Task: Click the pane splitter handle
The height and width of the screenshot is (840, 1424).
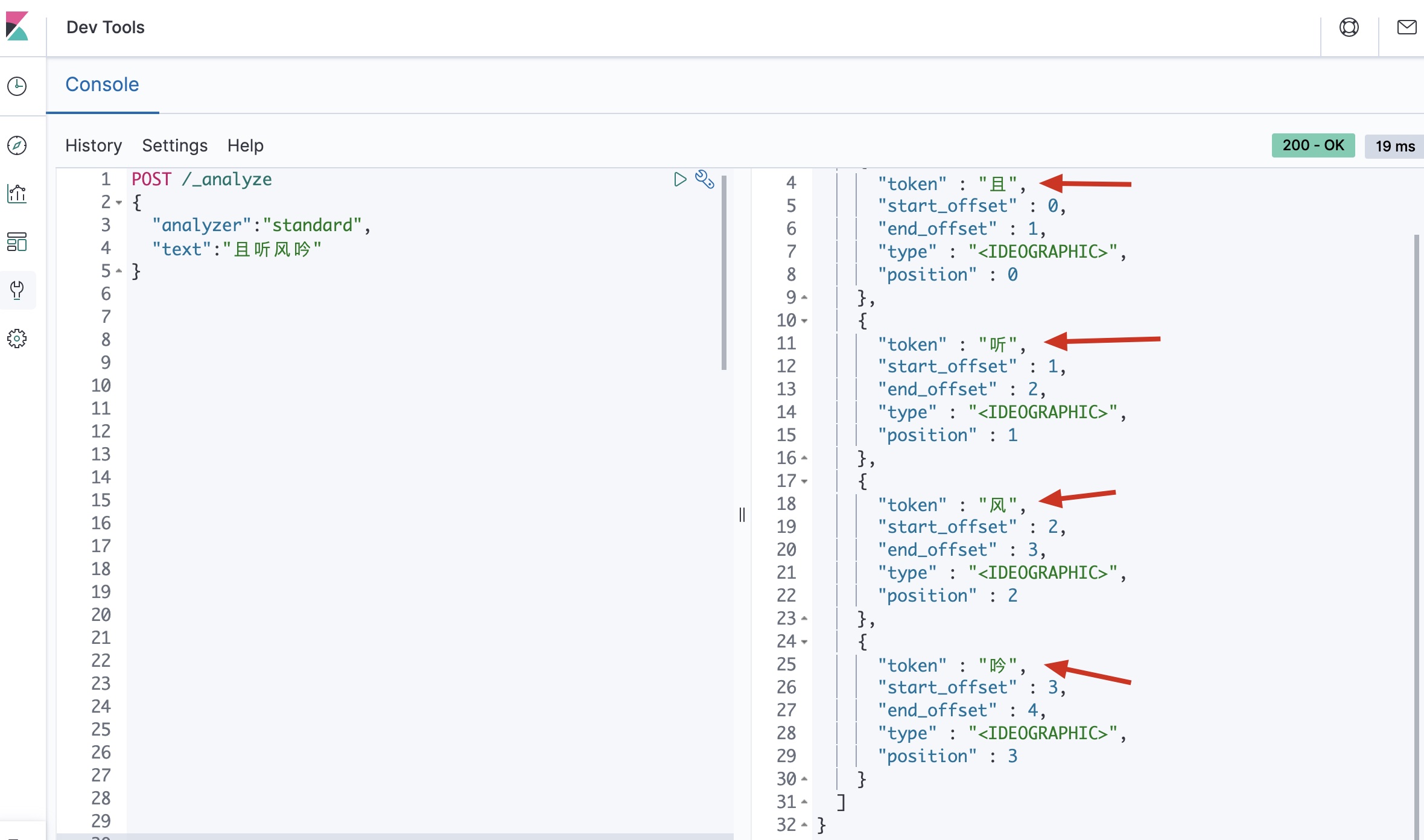Action: [x=742, y=515]
